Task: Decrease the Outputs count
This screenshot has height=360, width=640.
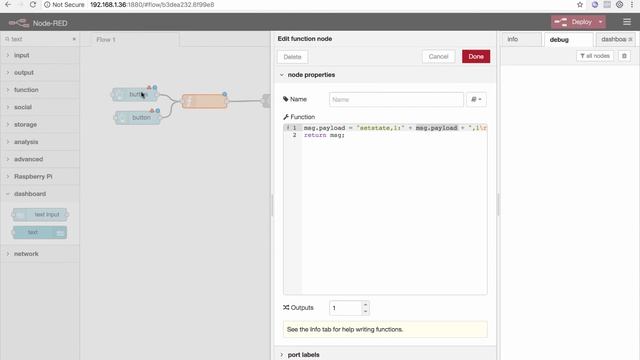Action: coord(365,311)
